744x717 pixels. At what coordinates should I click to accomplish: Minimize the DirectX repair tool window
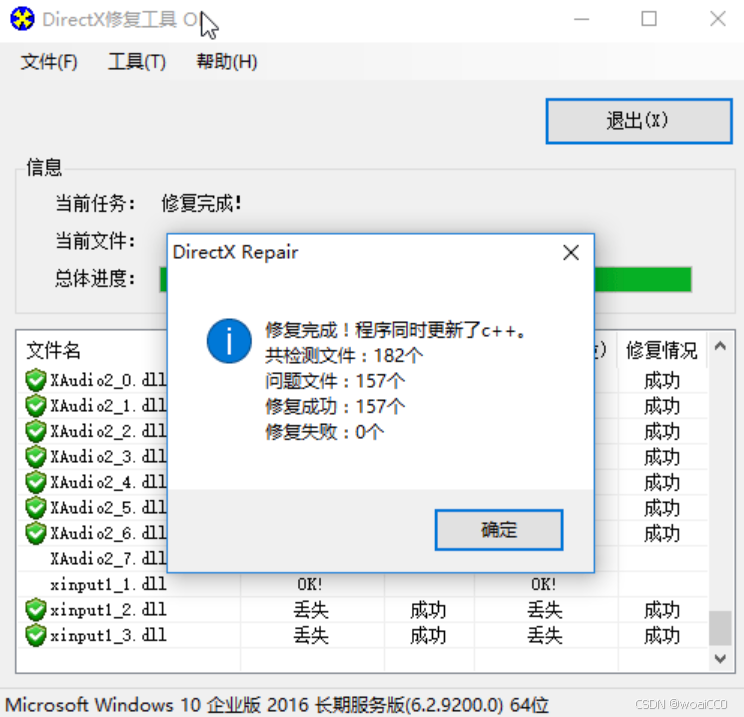[581, 19]
